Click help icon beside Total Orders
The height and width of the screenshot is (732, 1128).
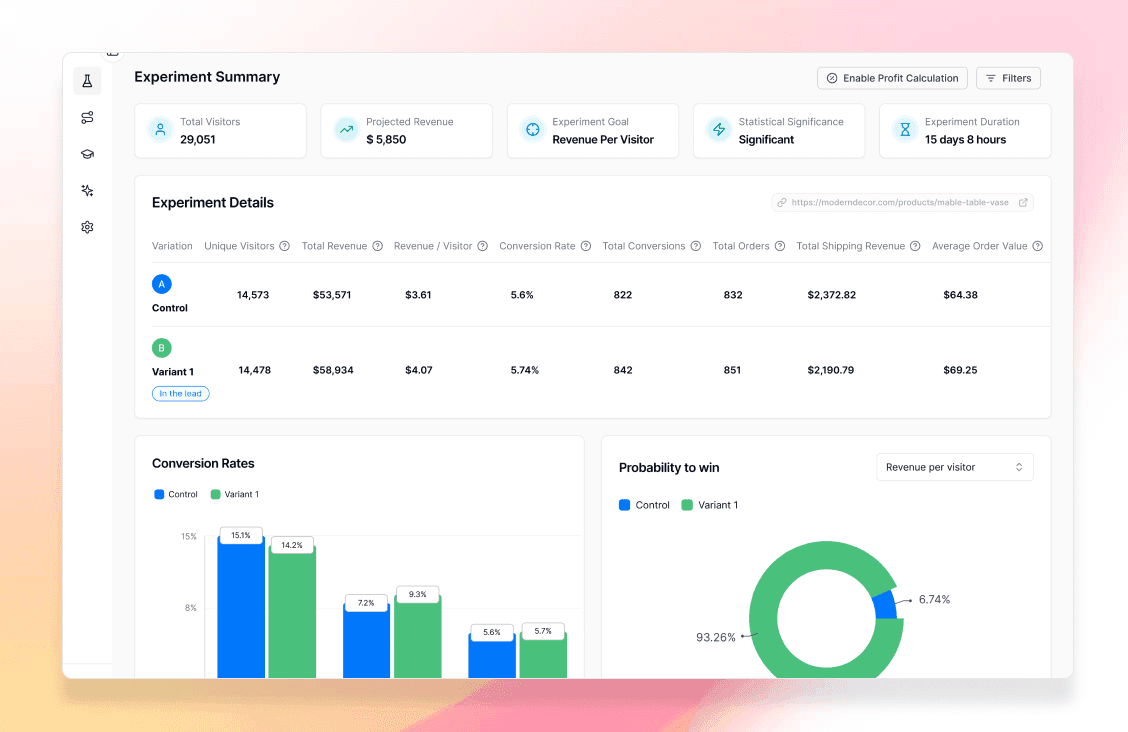click(780, 246)
